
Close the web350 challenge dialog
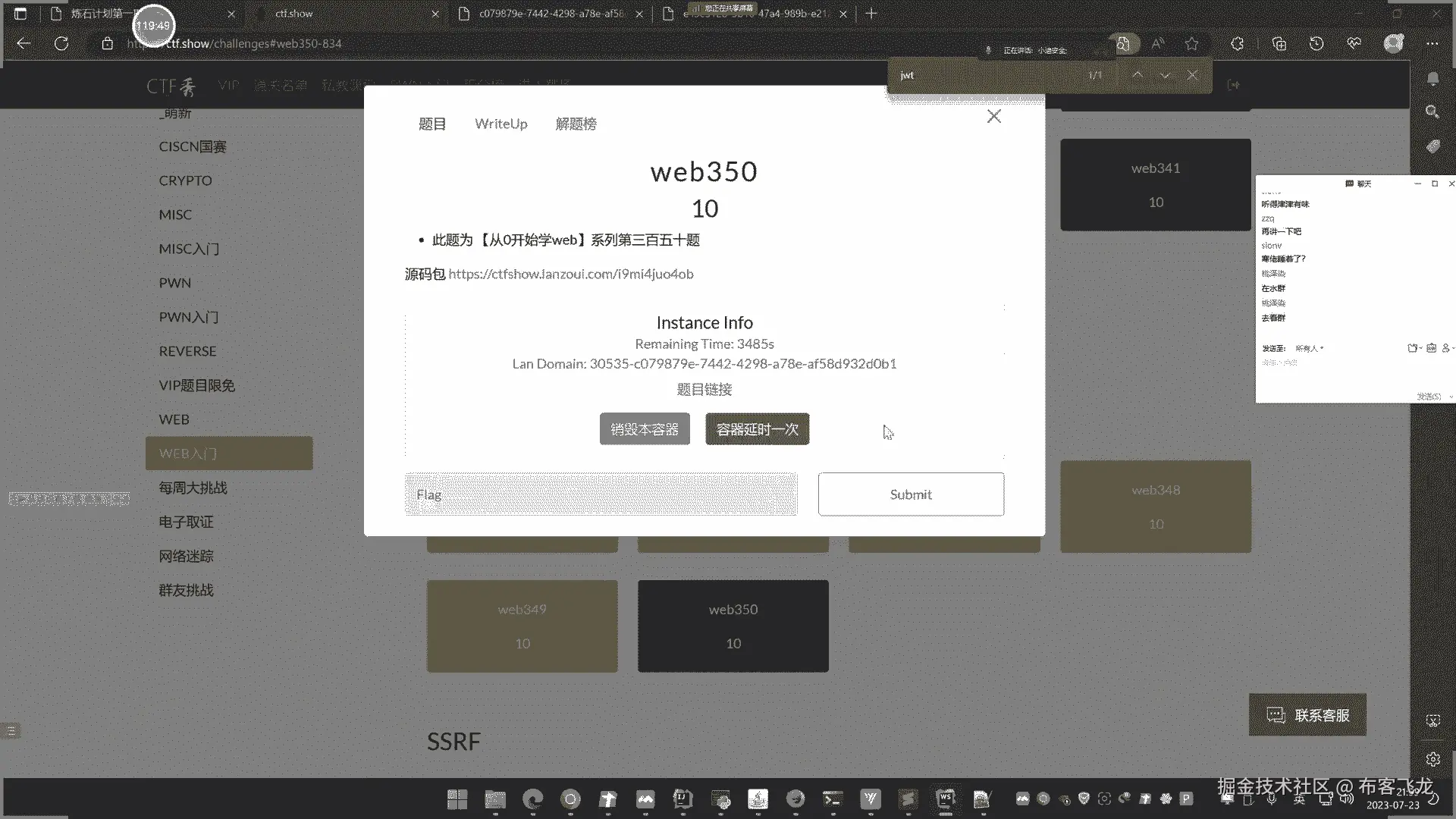[993, 116]
